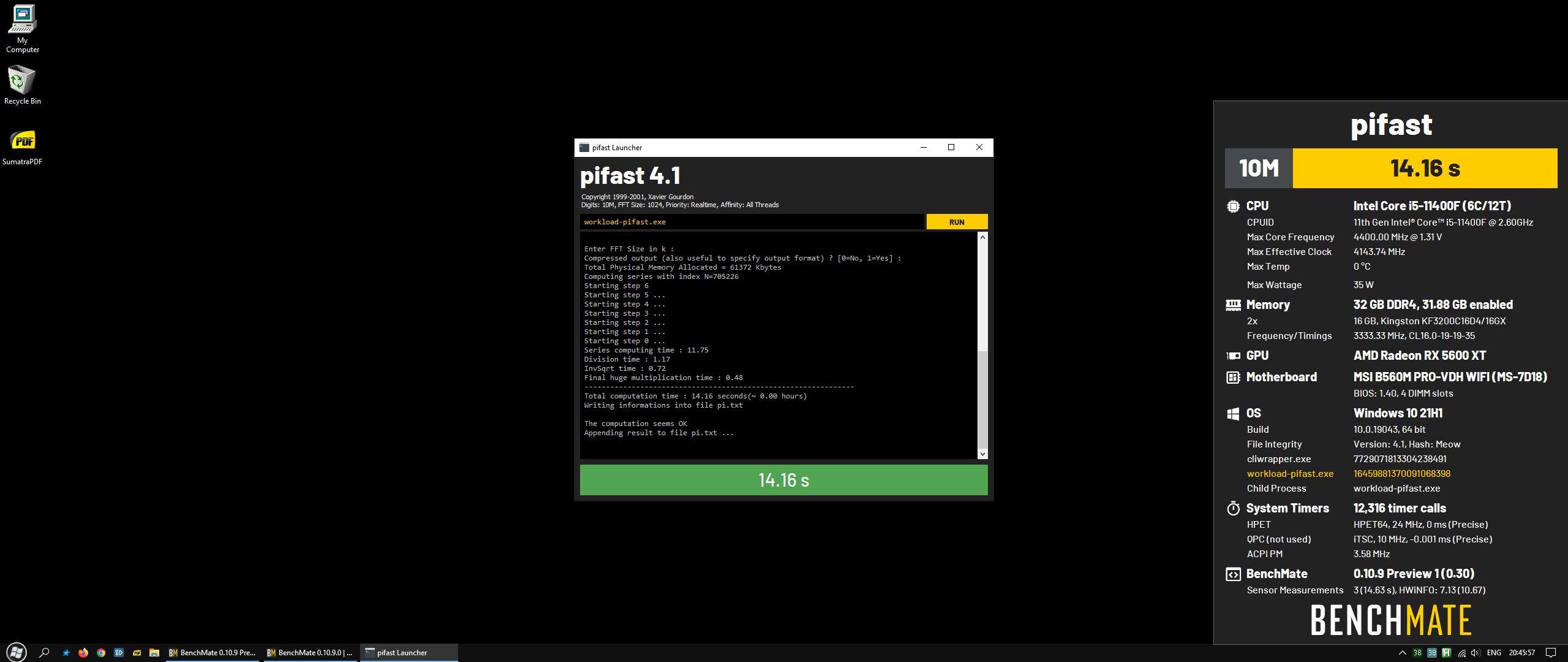Launch Google Chrome from the taskbar
Image resolution: width=1568 pixels, height=662 pixels.
[101, 653]
